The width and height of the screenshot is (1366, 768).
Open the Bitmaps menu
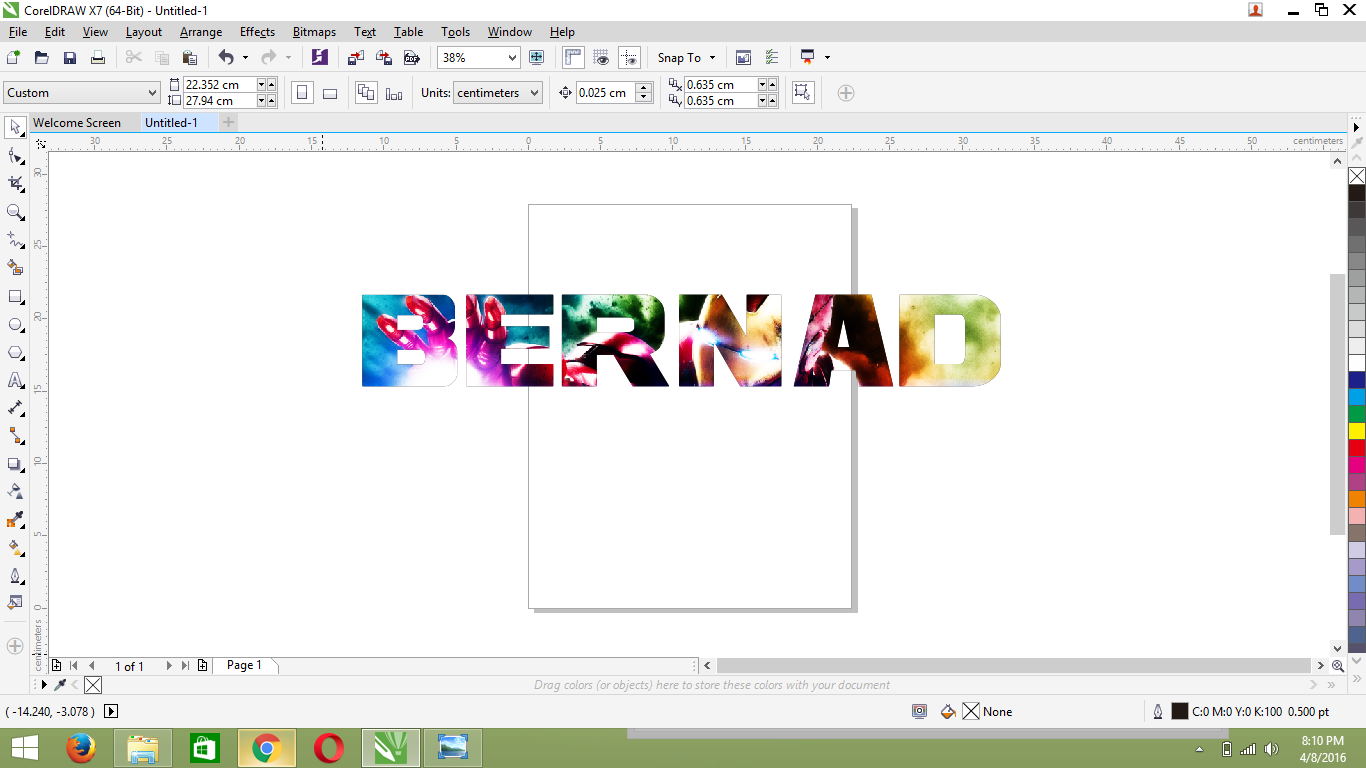pyautogui.click(x=314, y=31)
